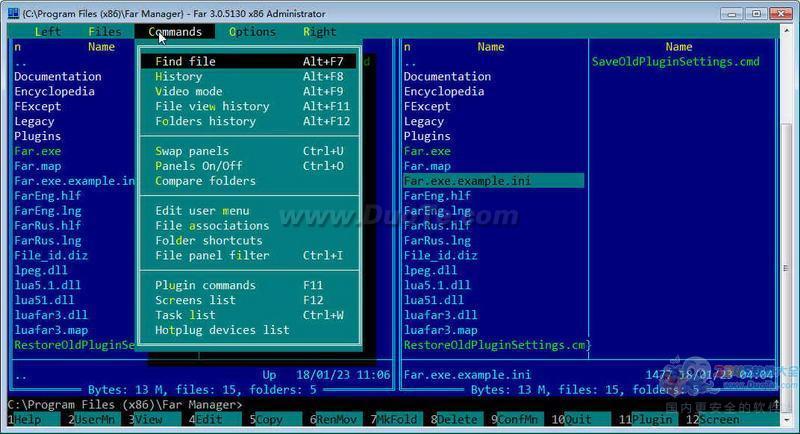Choose Task list
800x434 pixels.
(249, 315)
